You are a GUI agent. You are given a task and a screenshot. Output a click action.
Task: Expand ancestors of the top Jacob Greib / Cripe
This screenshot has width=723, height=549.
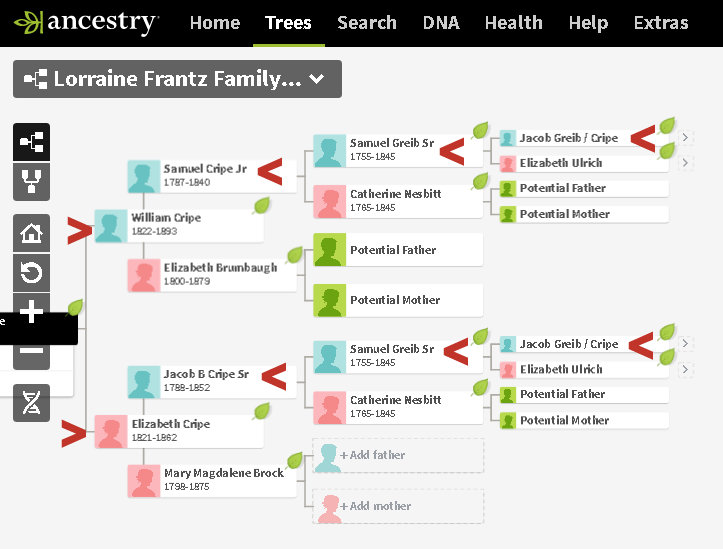[686, 138]
